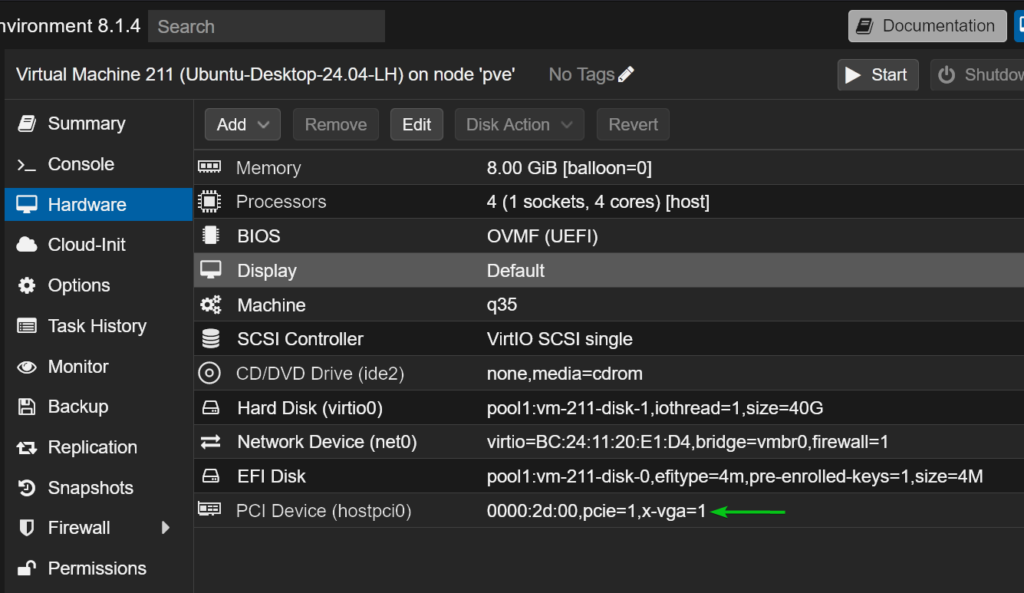Select the Display Default row
The width and height of the screenshot is (1024, 593).
[x=609, y=270]
